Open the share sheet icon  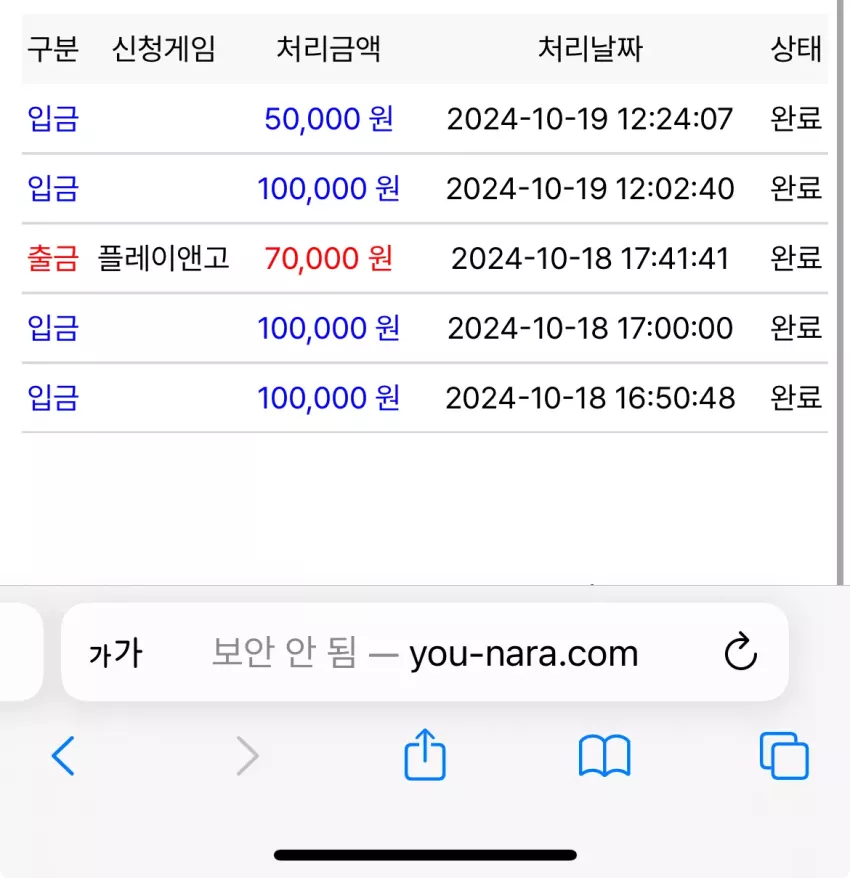(425, 754)
